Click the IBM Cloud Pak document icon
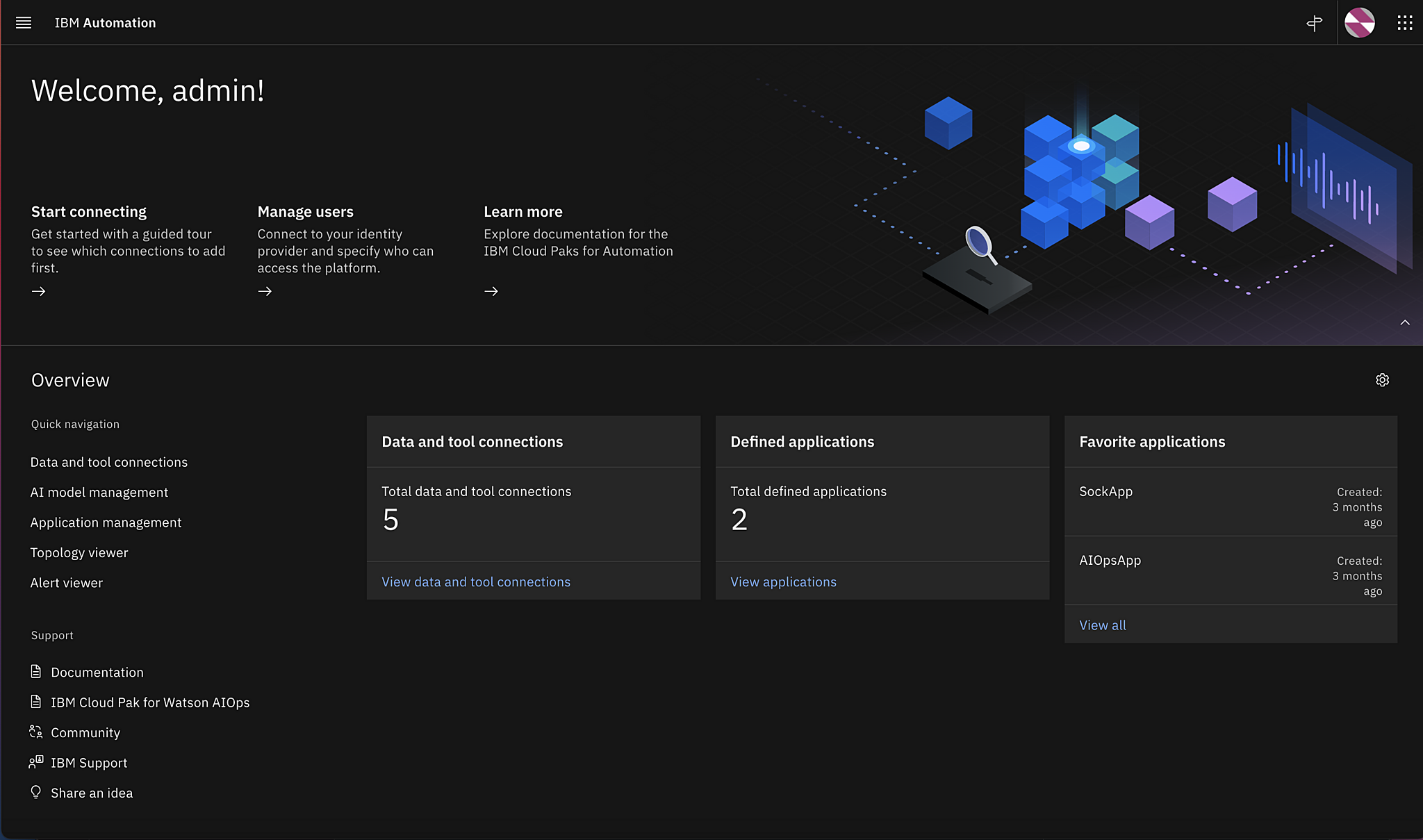 (x=36, y=702)
